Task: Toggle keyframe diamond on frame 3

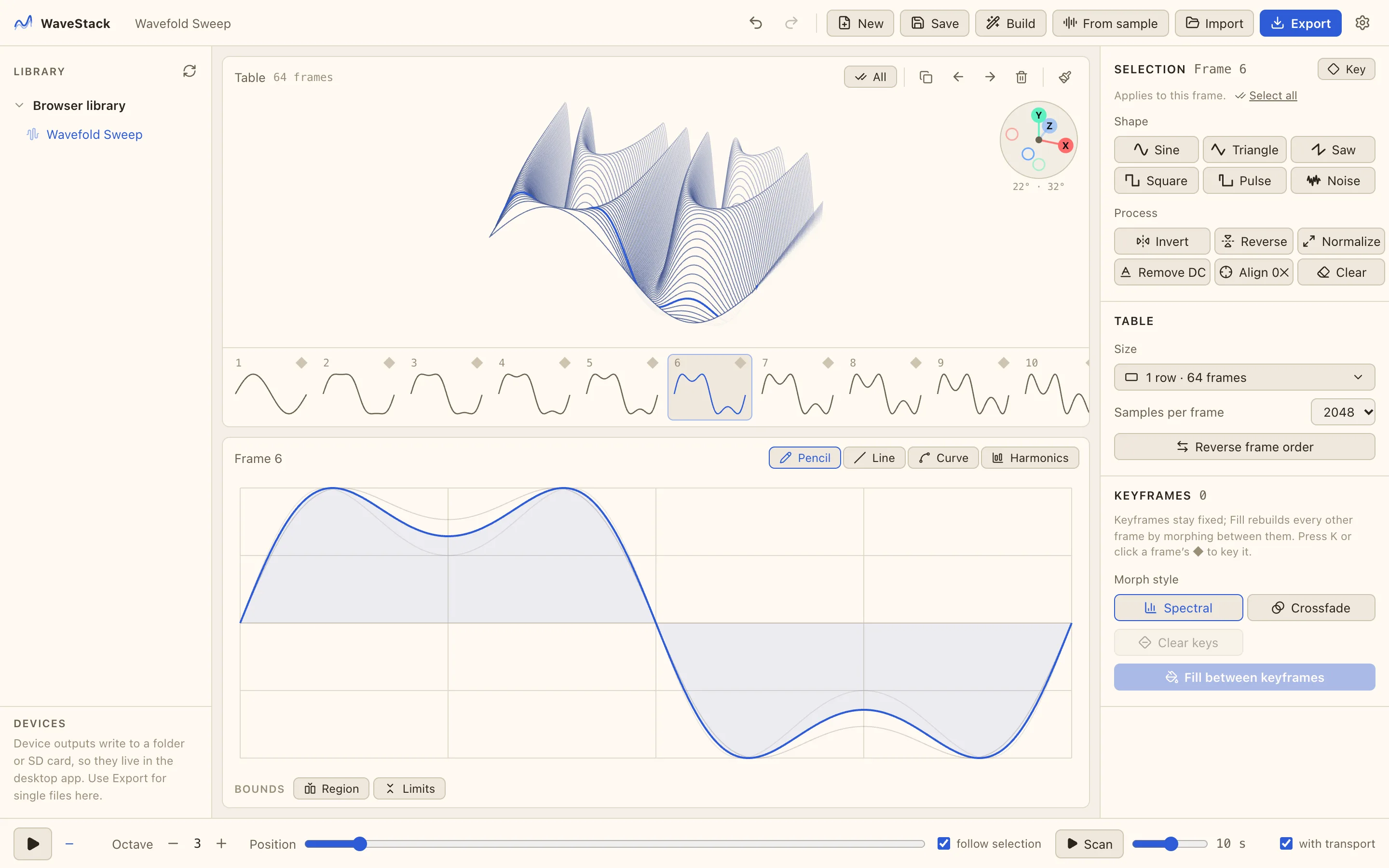Action: pyautogui.click(x=477, y=363)
